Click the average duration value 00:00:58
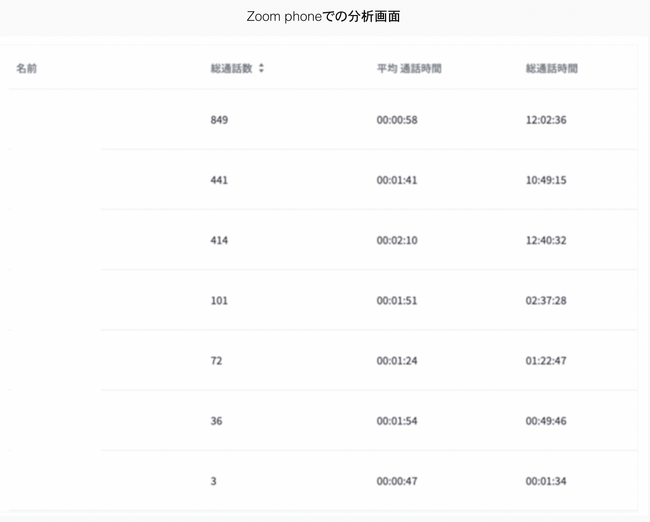The height and width of the screenshot is (522, 650). (x=398, y=120)
